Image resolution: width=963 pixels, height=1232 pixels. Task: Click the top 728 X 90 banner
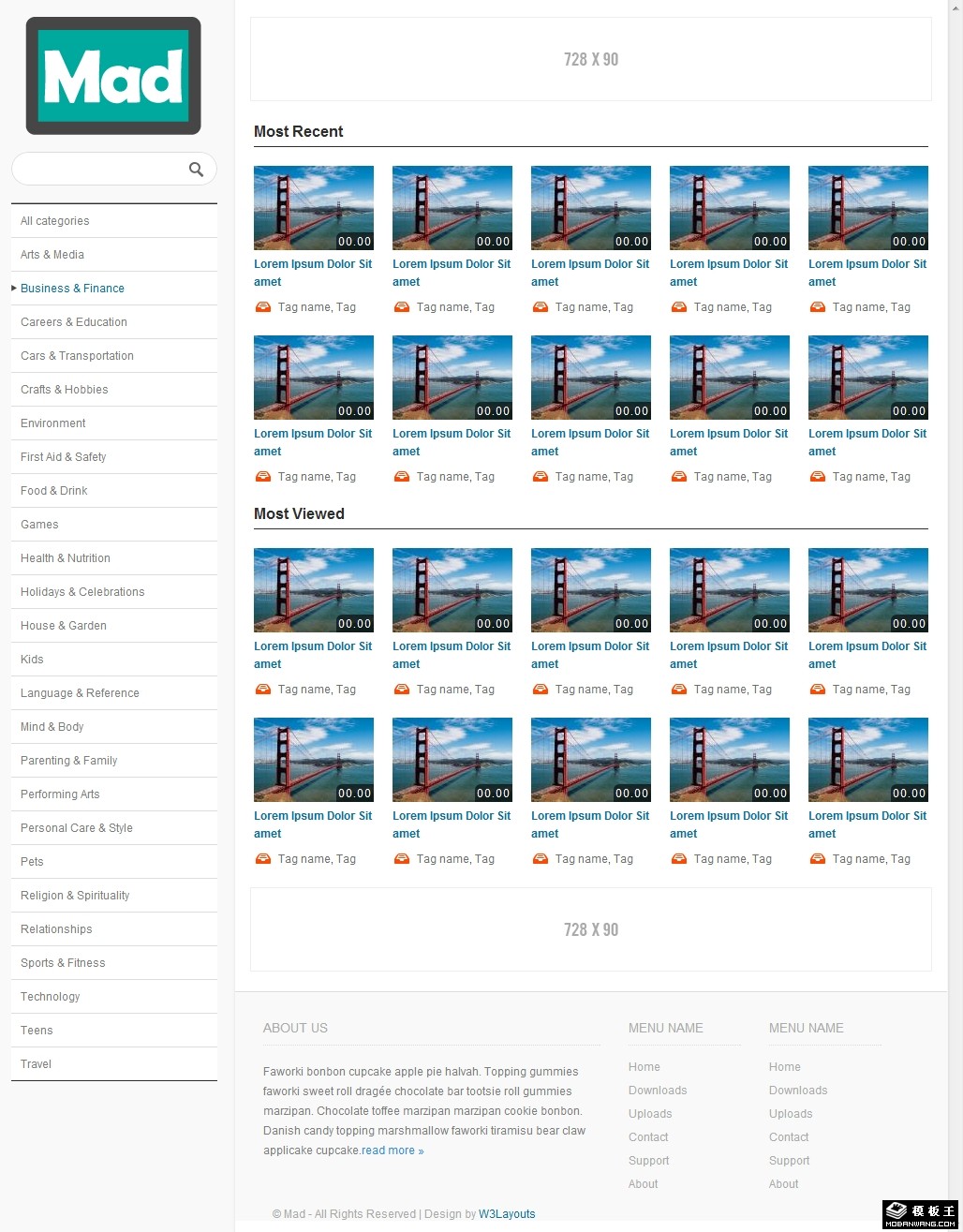[x=591, y=59]
